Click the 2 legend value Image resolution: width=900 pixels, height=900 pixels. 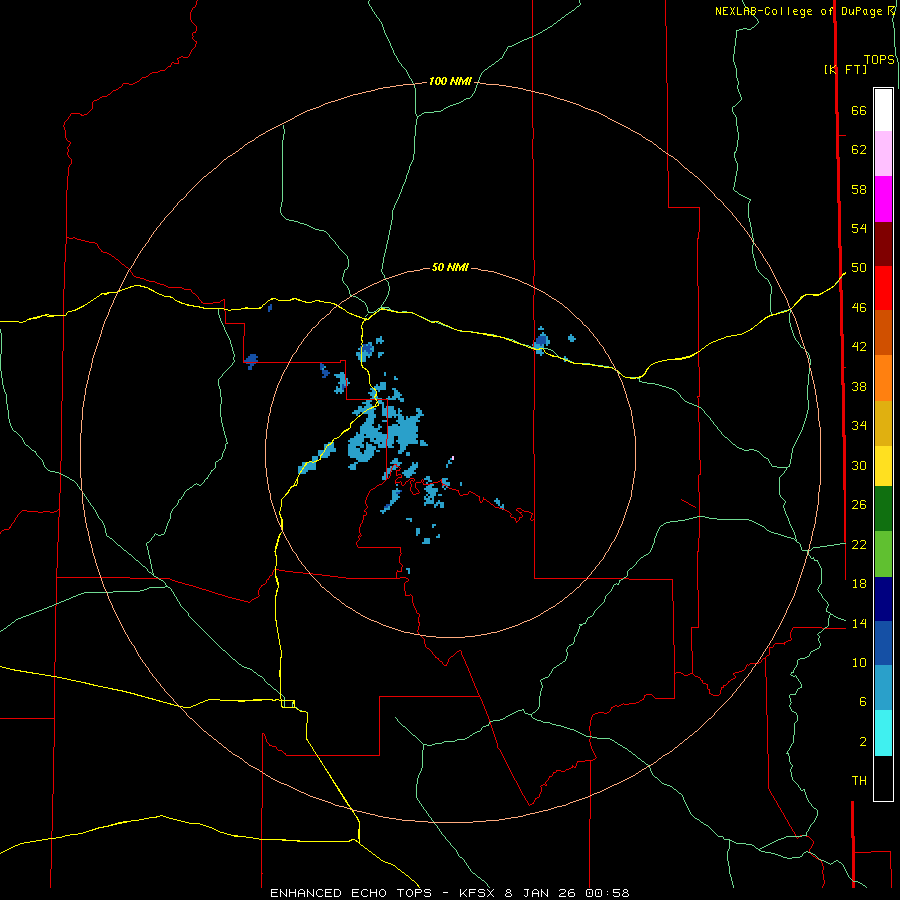coord(862,742)
